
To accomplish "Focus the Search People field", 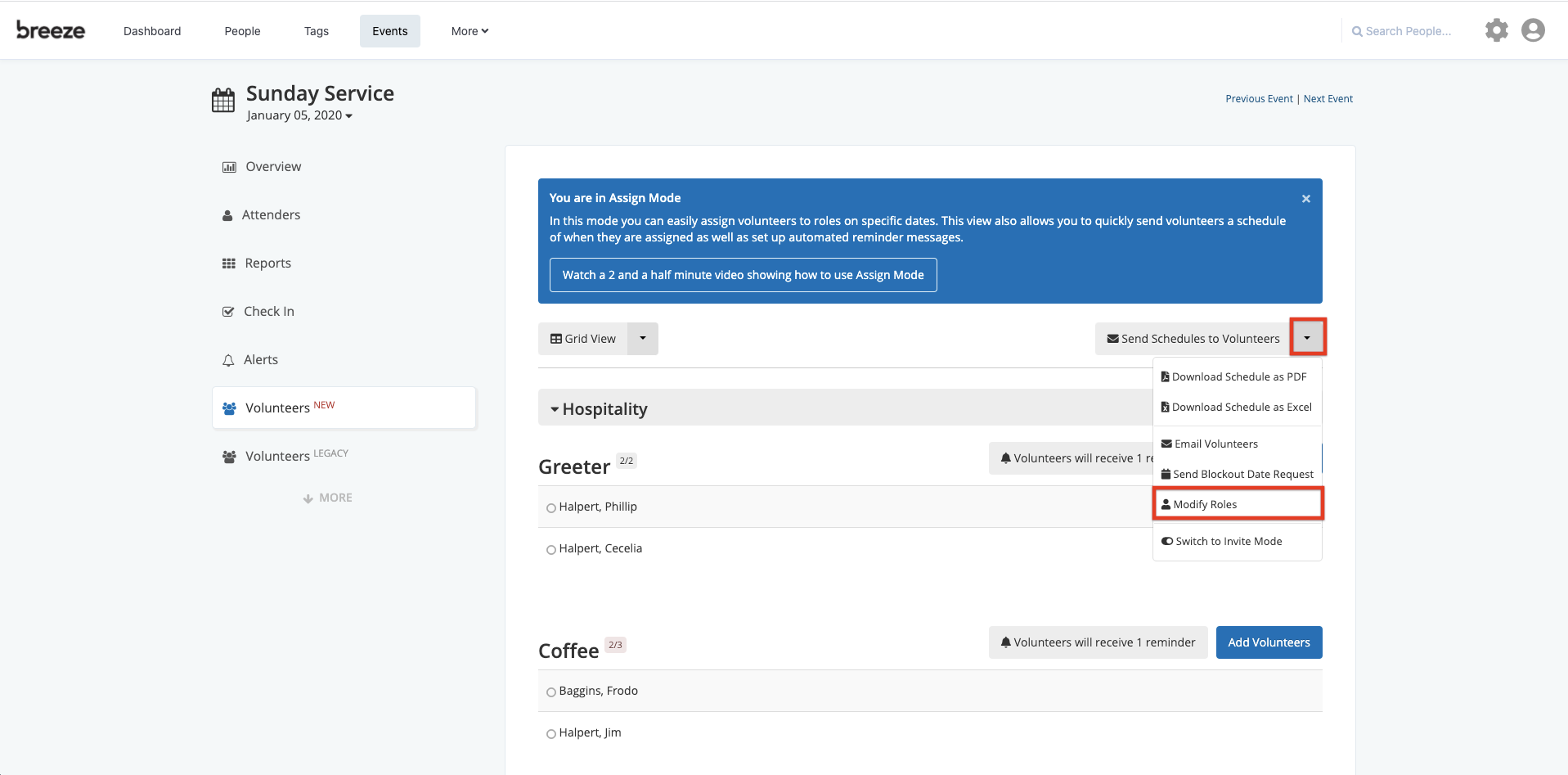I will 1408,31.
